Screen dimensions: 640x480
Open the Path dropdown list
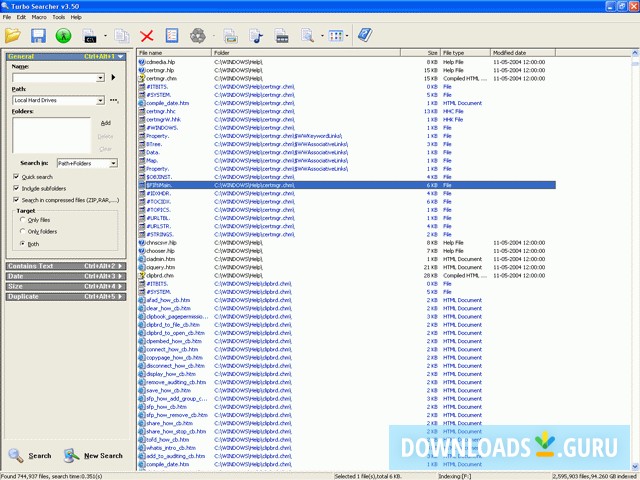point(100,101)
